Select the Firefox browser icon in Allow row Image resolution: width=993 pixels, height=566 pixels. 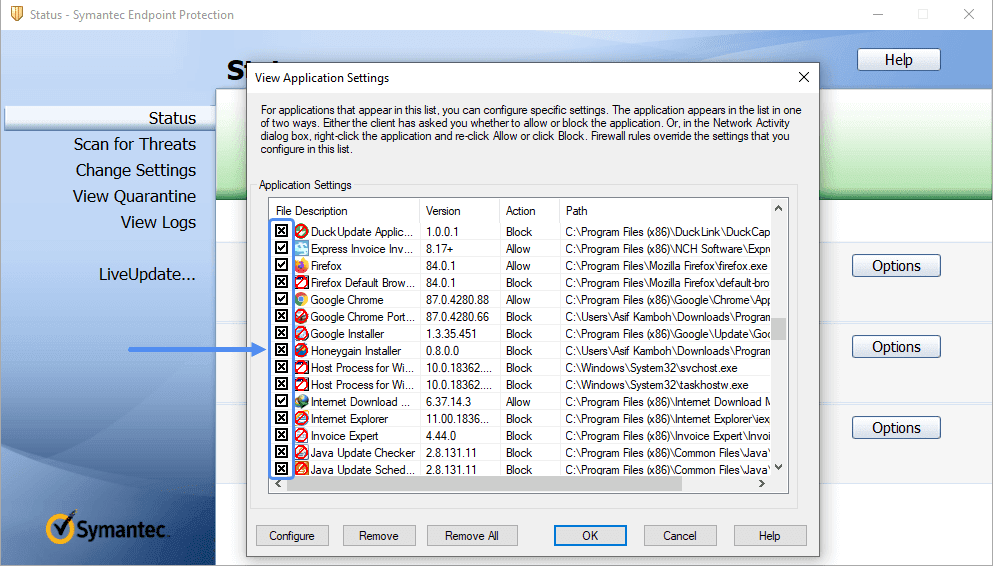(x=301, y=266)
